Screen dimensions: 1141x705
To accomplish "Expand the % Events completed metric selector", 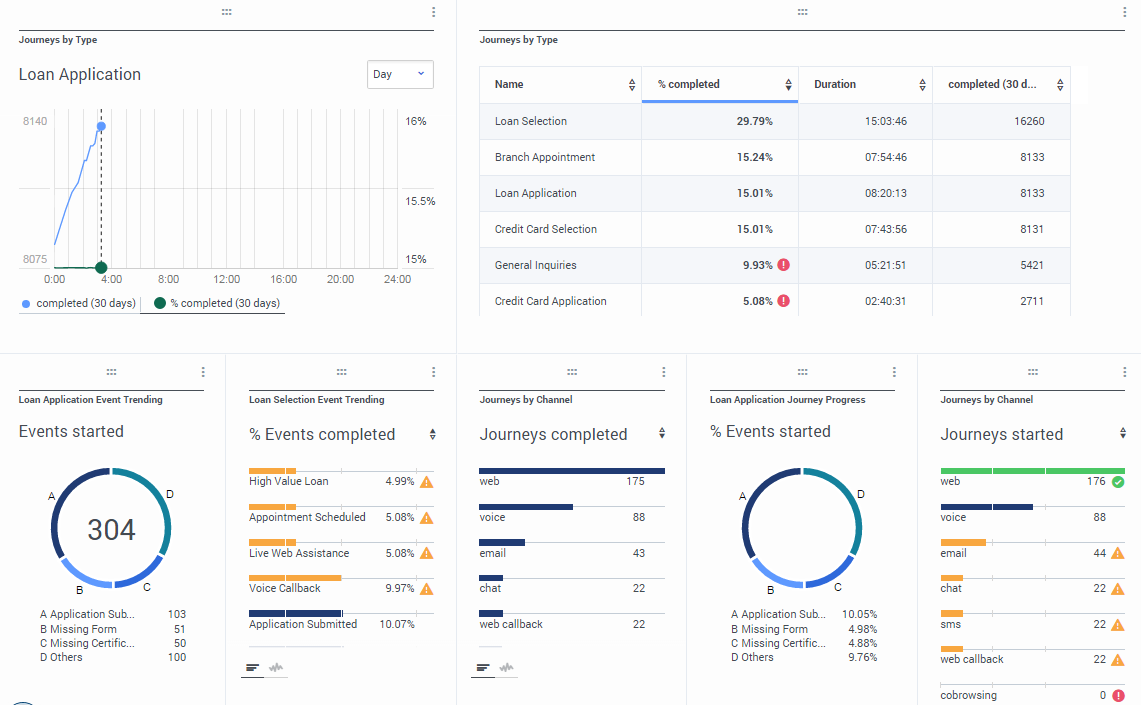I will pos(432,435).
